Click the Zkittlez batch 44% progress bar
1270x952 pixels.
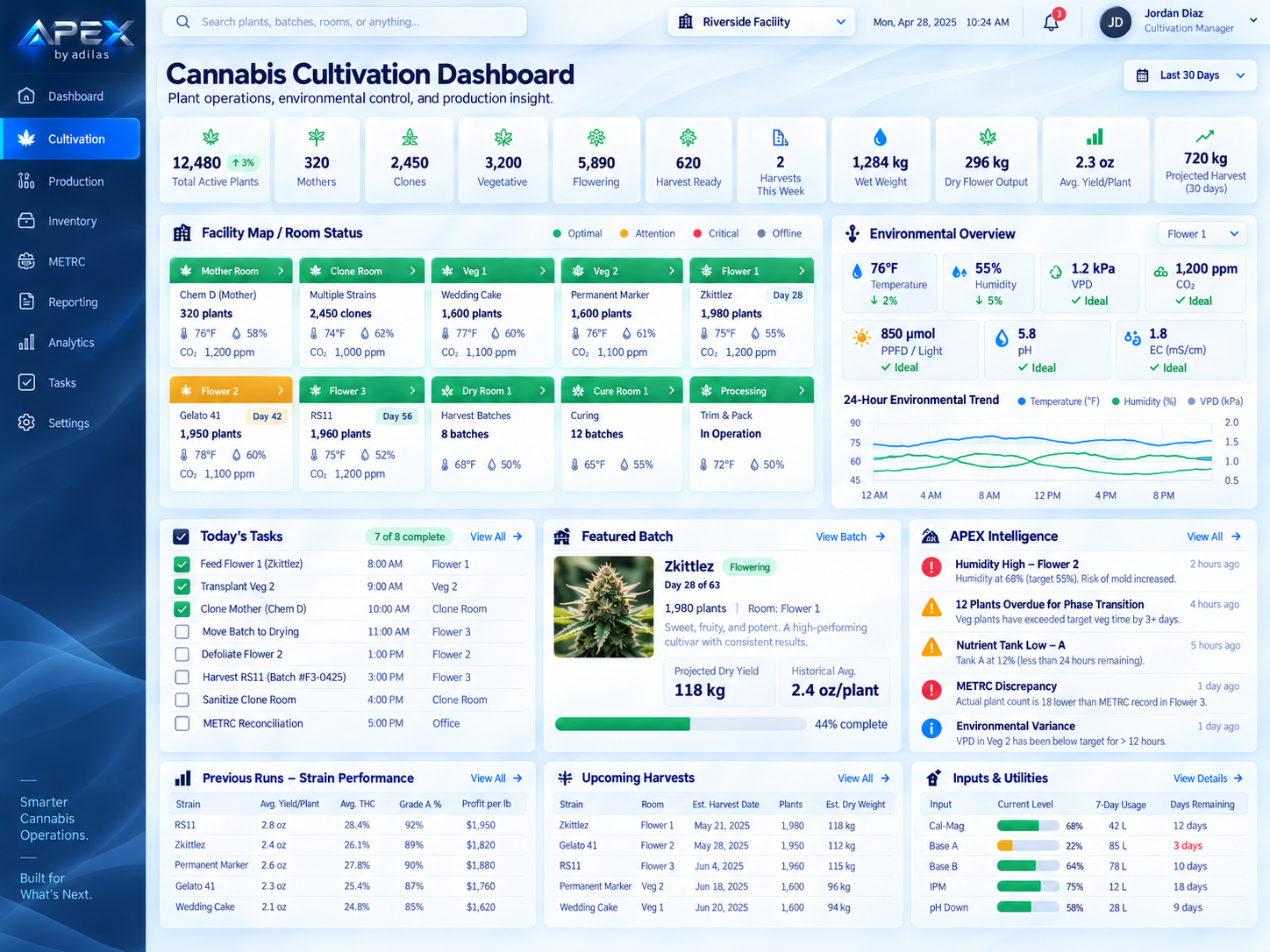681,724
